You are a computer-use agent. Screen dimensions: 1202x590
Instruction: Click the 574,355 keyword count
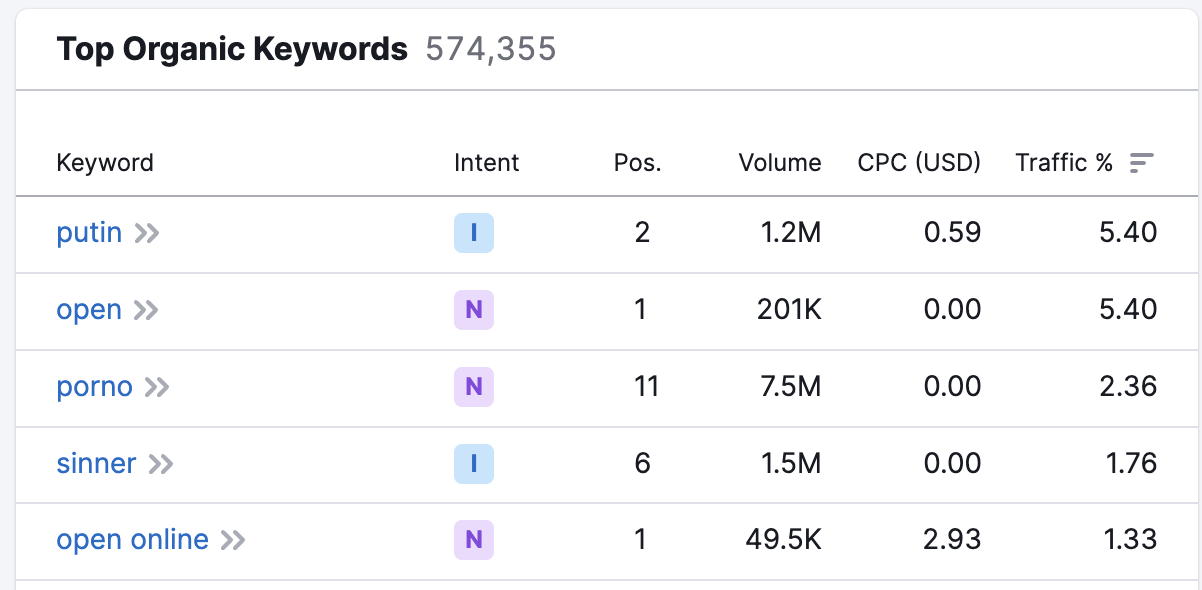click(491, 49)
